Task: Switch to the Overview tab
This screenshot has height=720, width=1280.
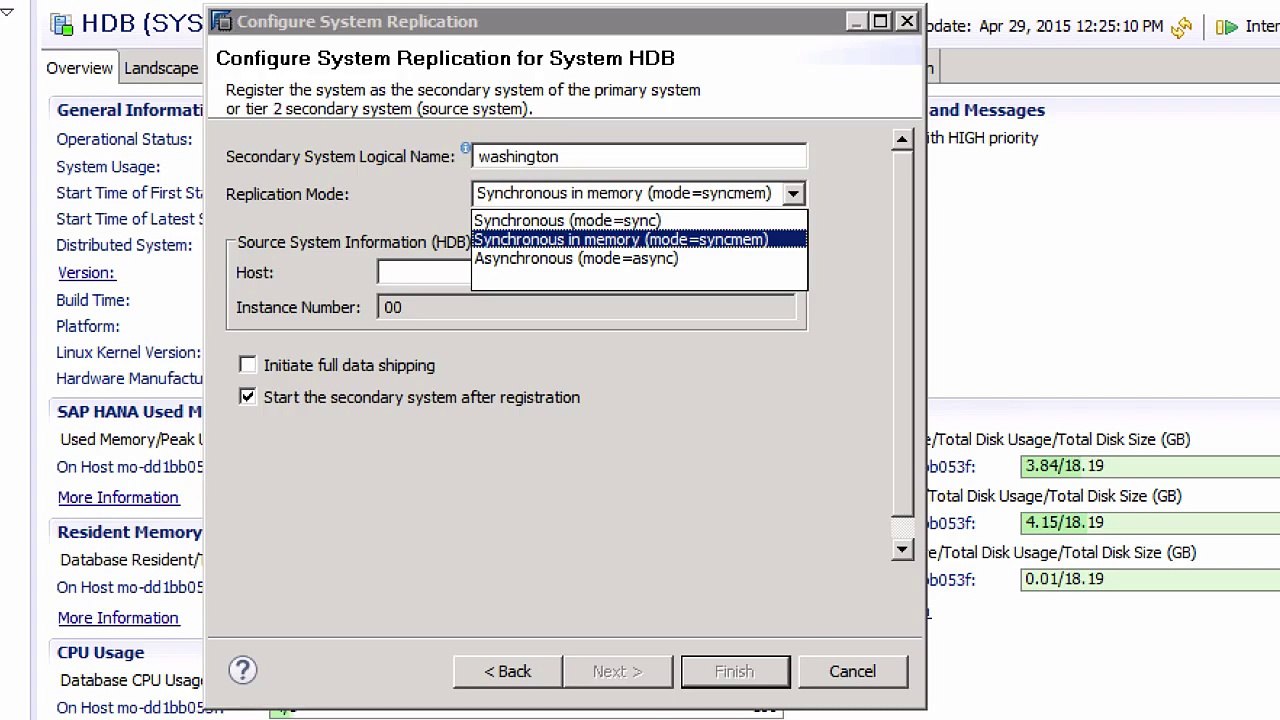Action: click(79, 68)
